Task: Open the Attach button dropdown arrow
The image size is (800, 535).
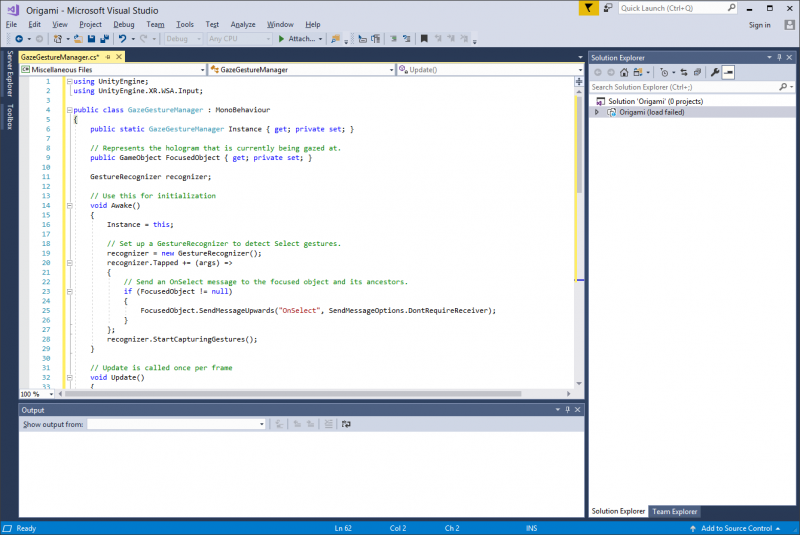Action: pyautogui.click(x=320, y=39)
